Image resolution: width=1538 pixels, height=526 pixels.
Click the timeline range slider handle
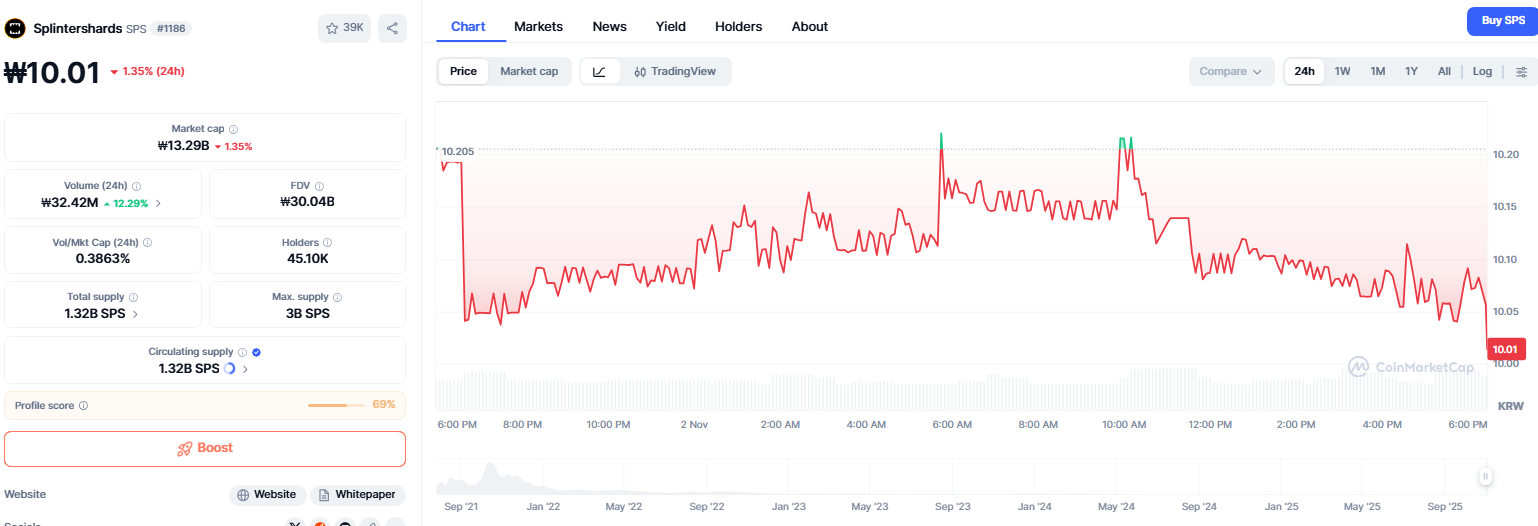click(x=1486, y=477)
